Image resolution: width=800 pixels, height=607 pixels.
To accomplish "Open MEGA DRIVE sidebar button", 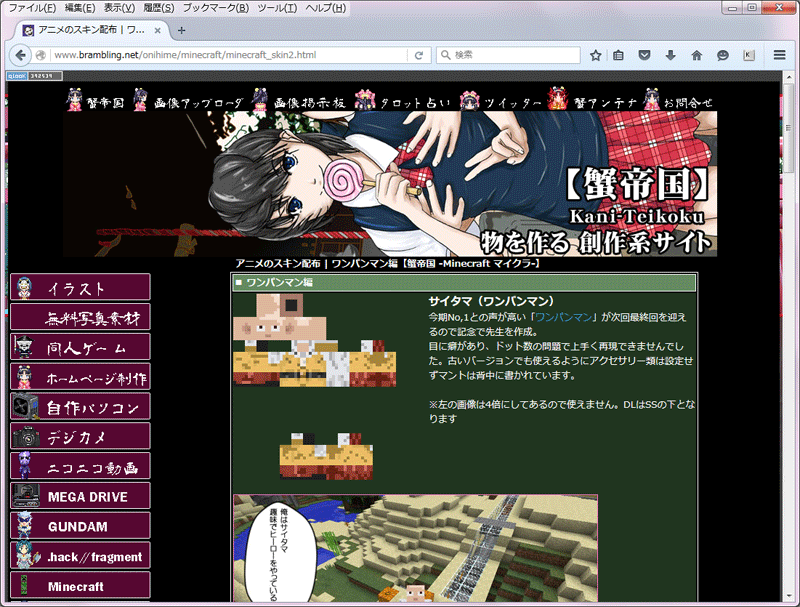I will pyautogui.click(x=81, y=496).
